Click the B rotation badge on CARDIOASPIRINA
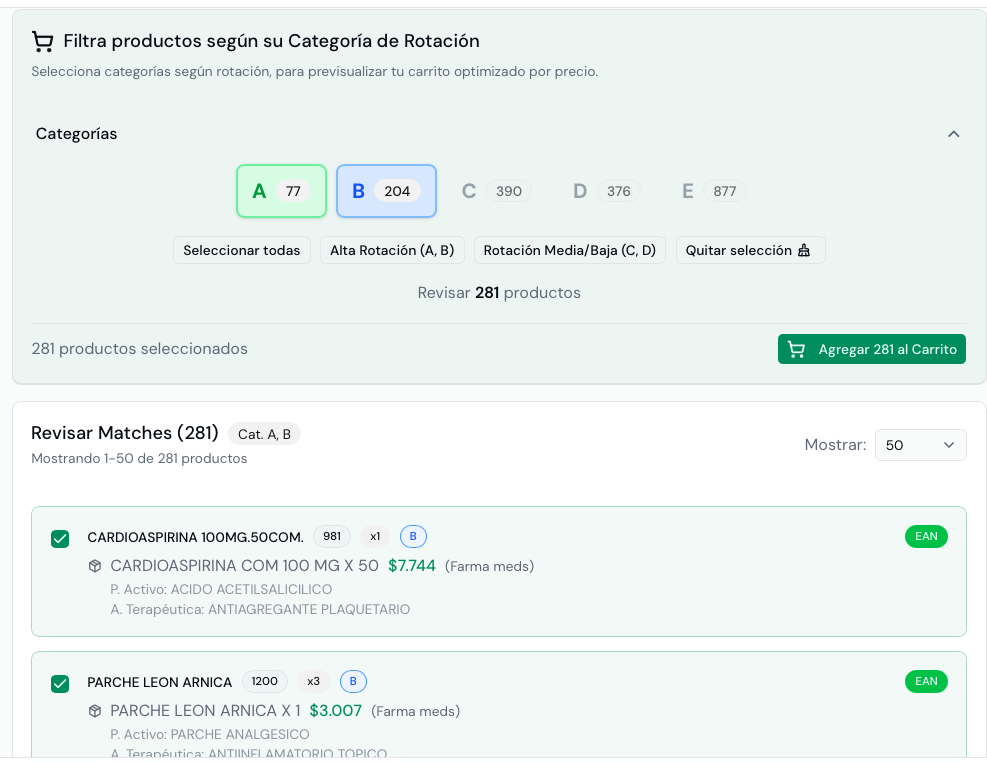Image resolution: width=987 pixels, height=762 pixels. click(x=413, y=536)
